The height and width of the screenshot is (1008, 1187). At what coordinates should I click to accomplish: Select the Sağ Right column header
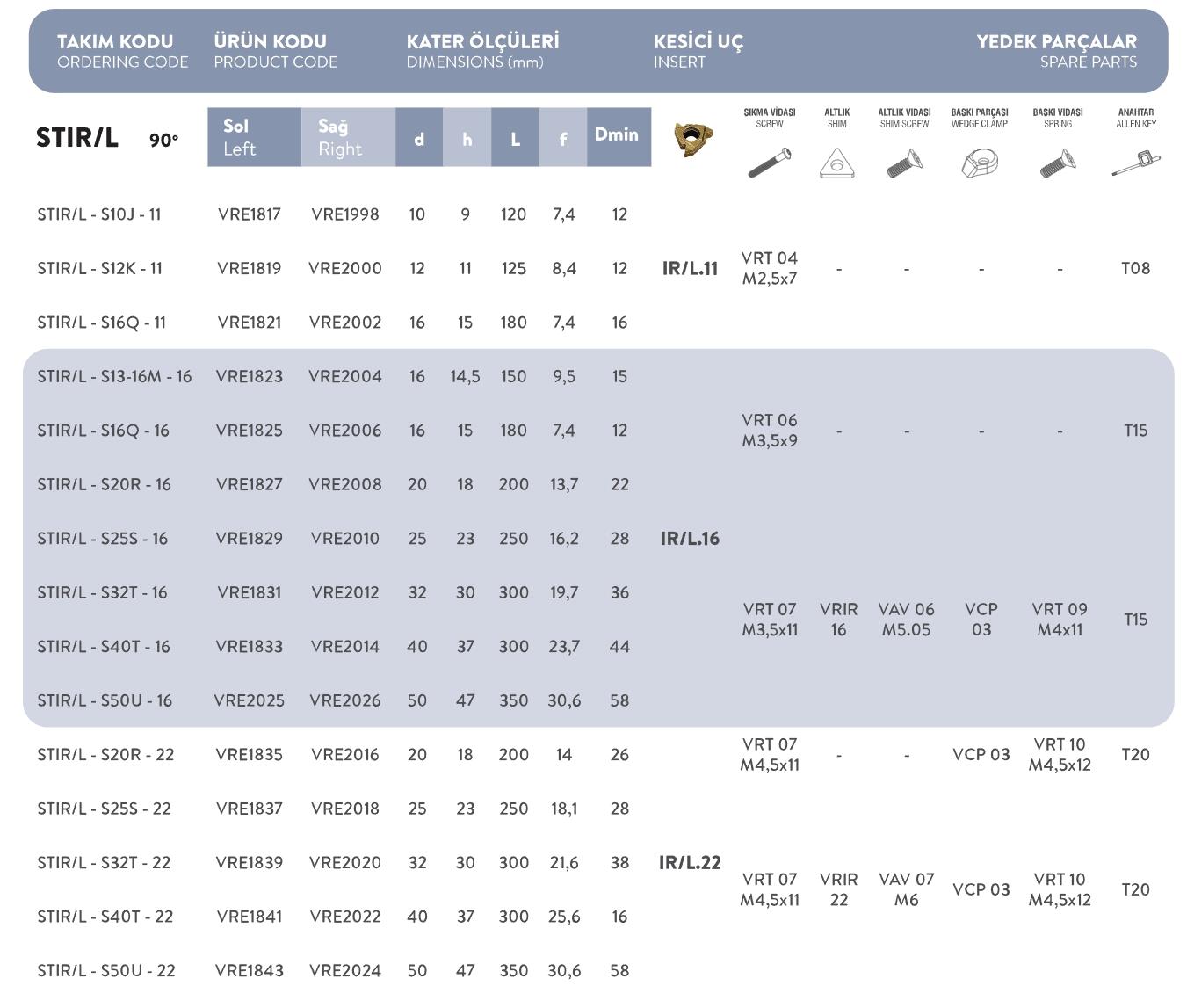348,137
